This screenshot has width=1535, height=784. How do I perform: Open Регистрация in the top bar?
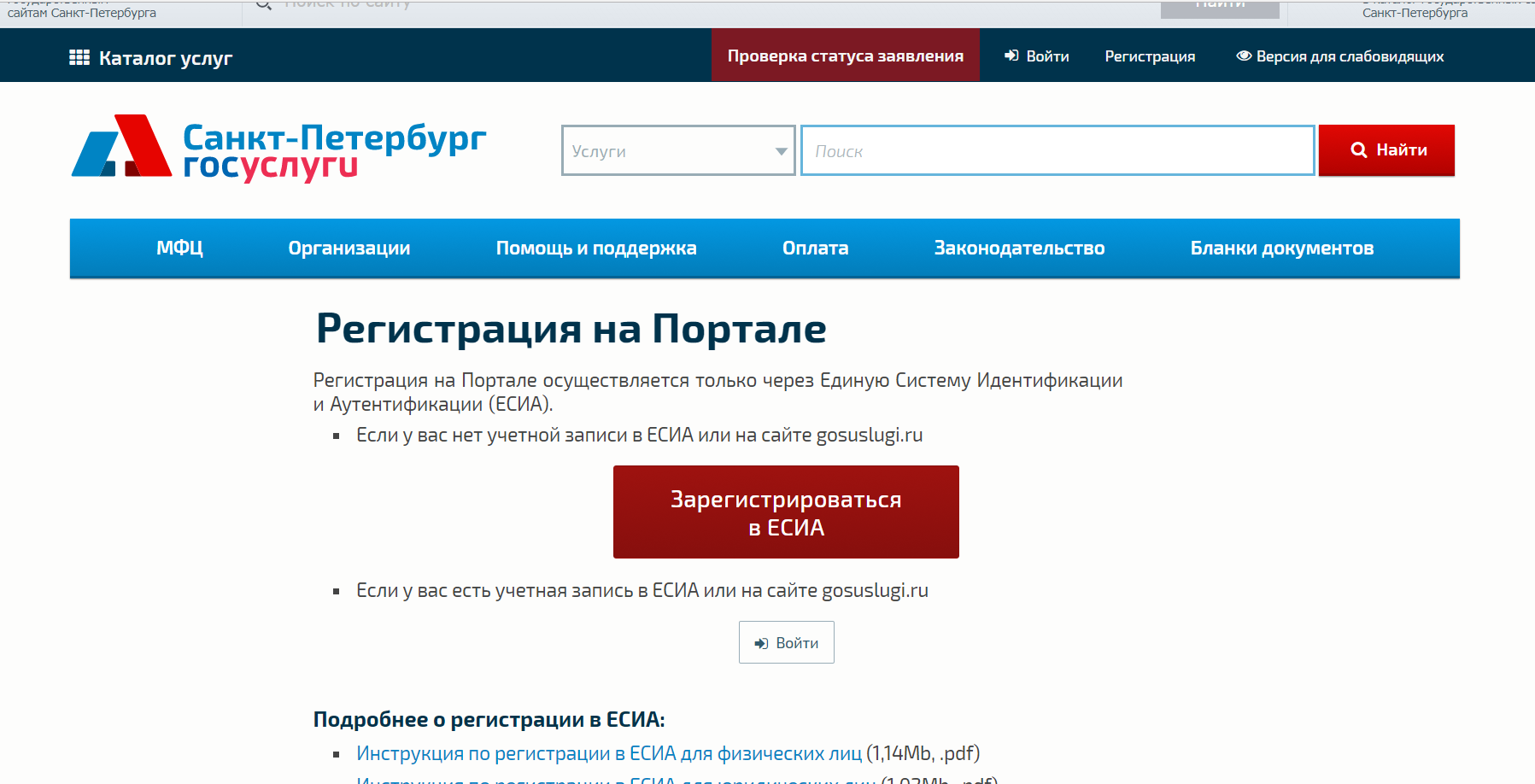tap(1150, 56)
